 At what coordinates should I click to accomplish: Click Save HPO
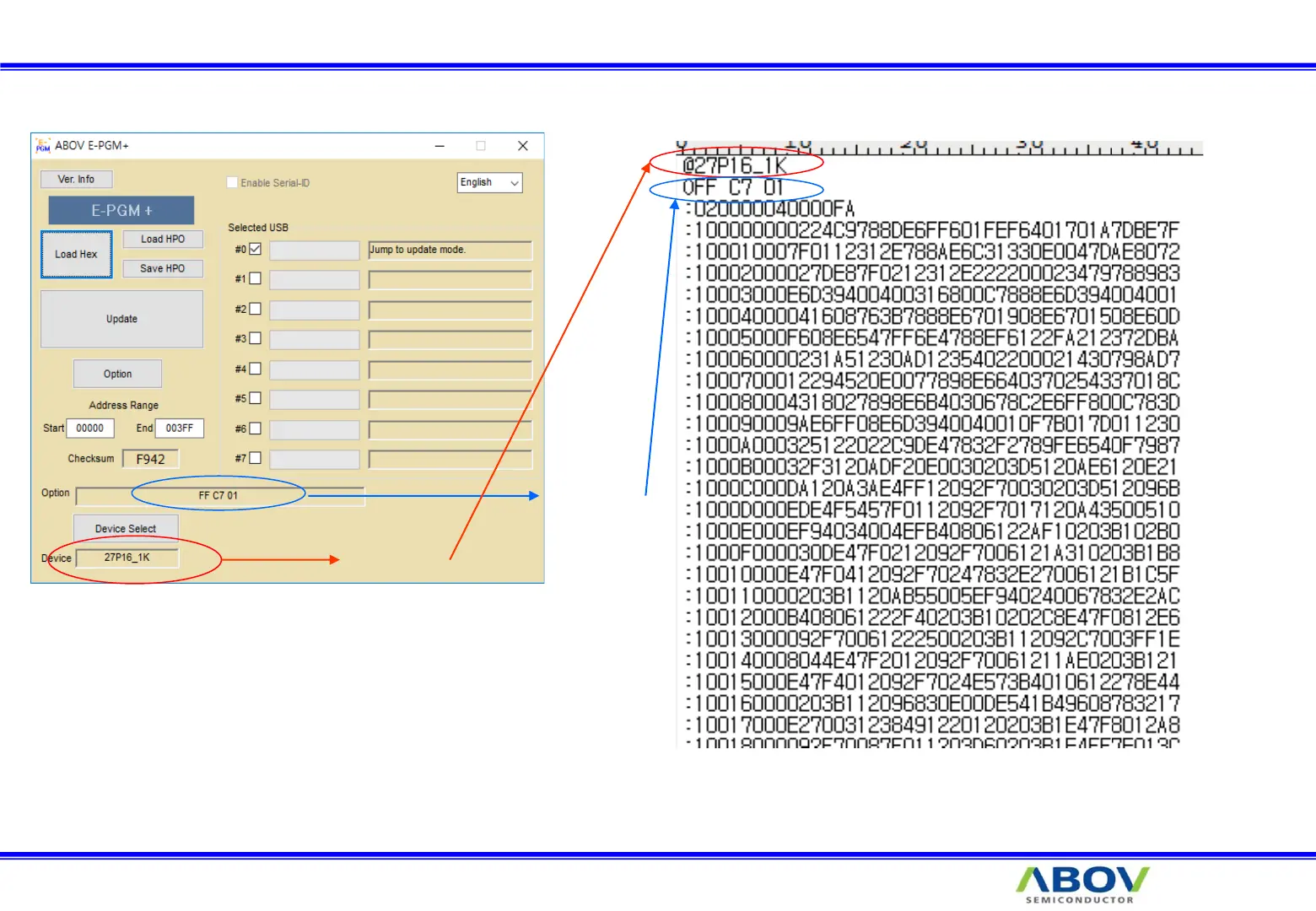point(163,268)
